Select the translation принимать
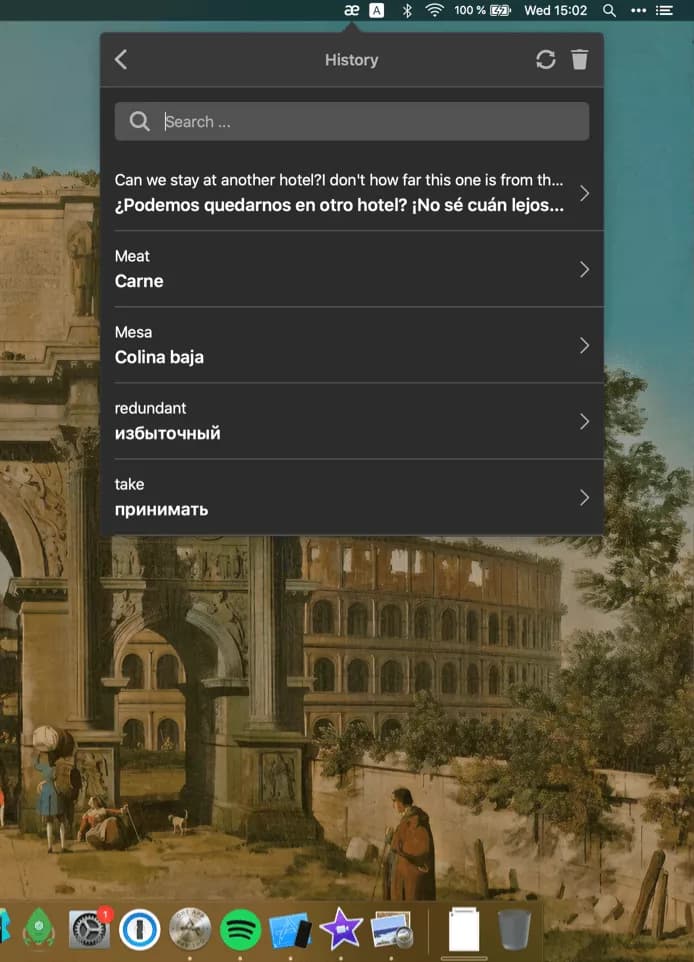This screenshot has width=694, height=962. (x=161, y=509)
